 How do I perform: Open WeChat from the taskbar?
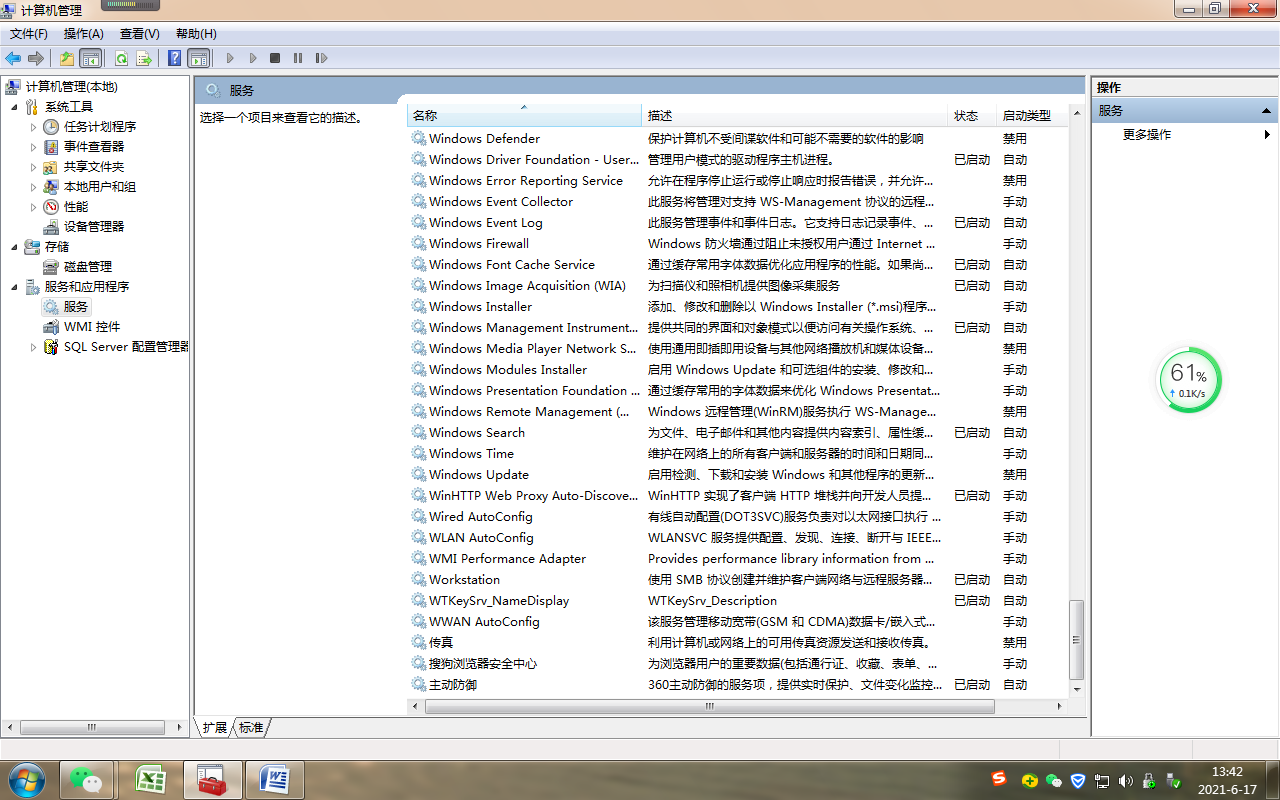point(86,780)
